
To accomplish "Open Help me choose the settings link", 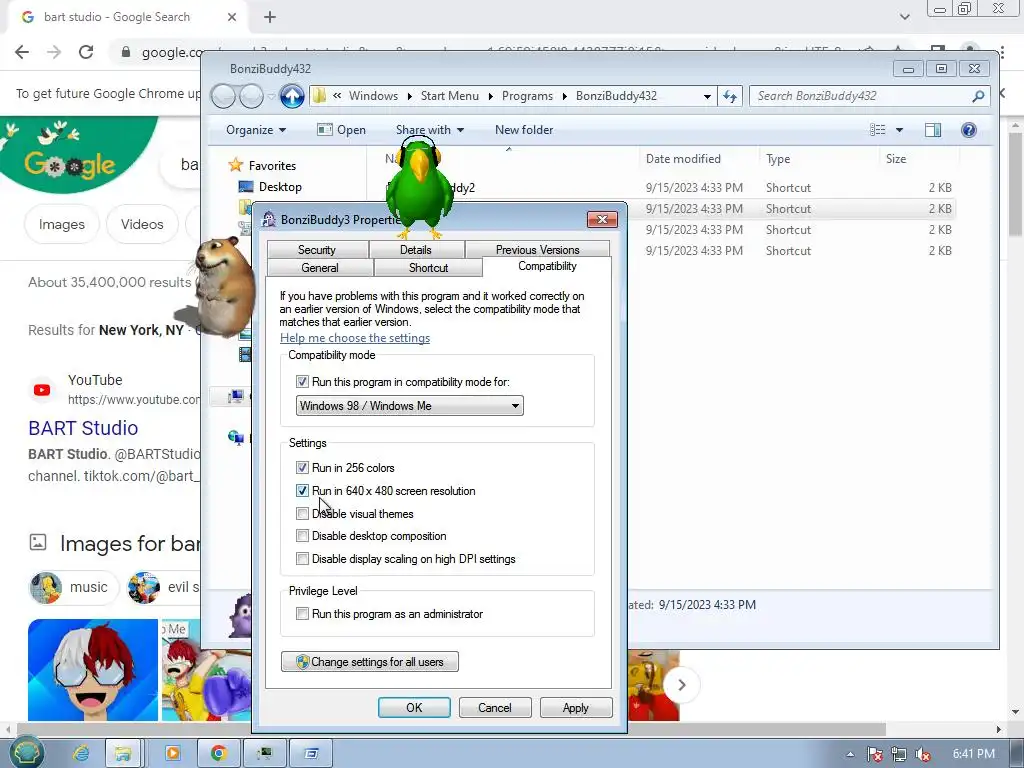I will (x=355, y=338).
